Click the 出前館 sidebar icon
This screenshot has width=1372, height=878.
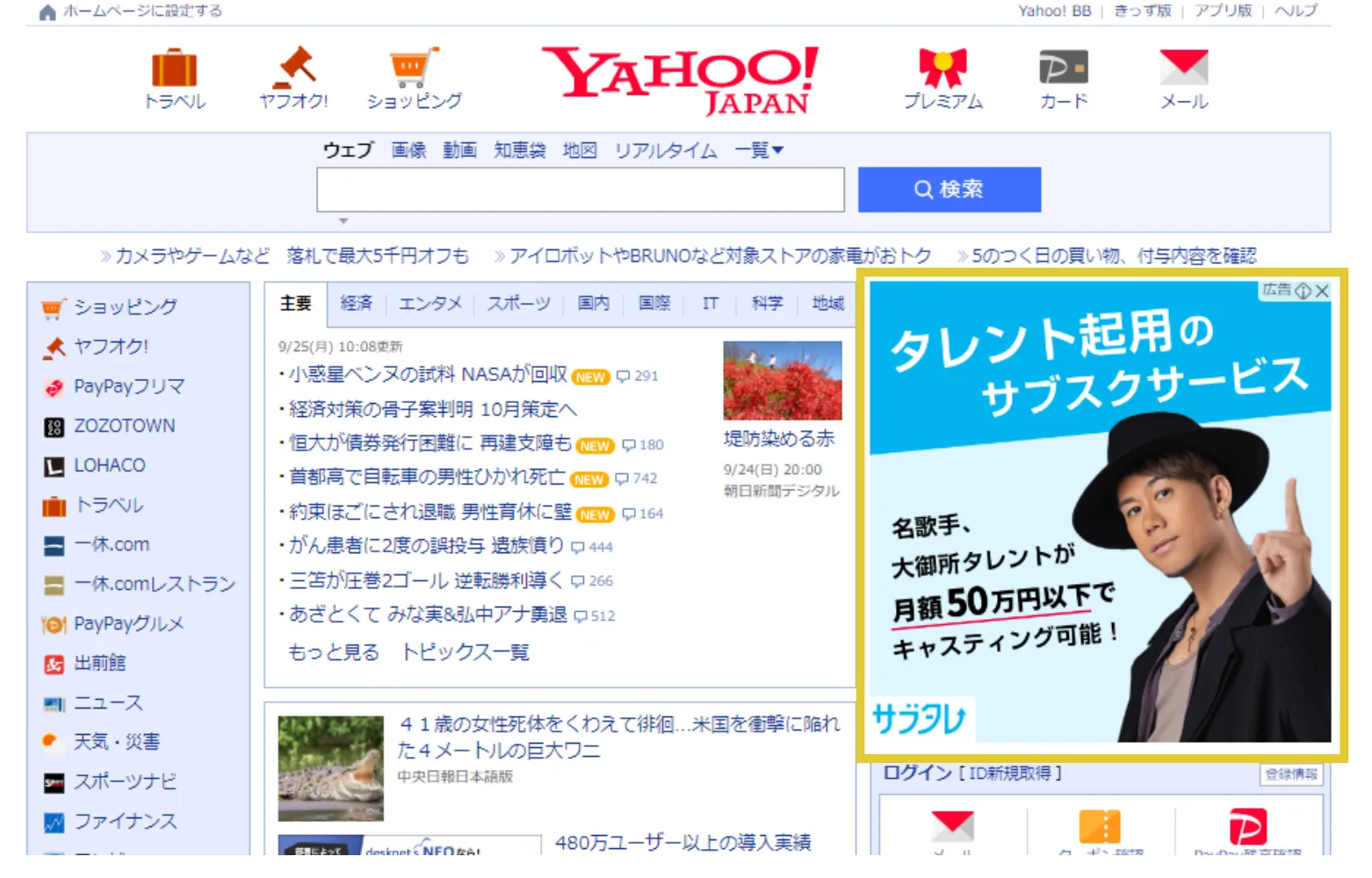pyautogui.click(x=54, y=664)
